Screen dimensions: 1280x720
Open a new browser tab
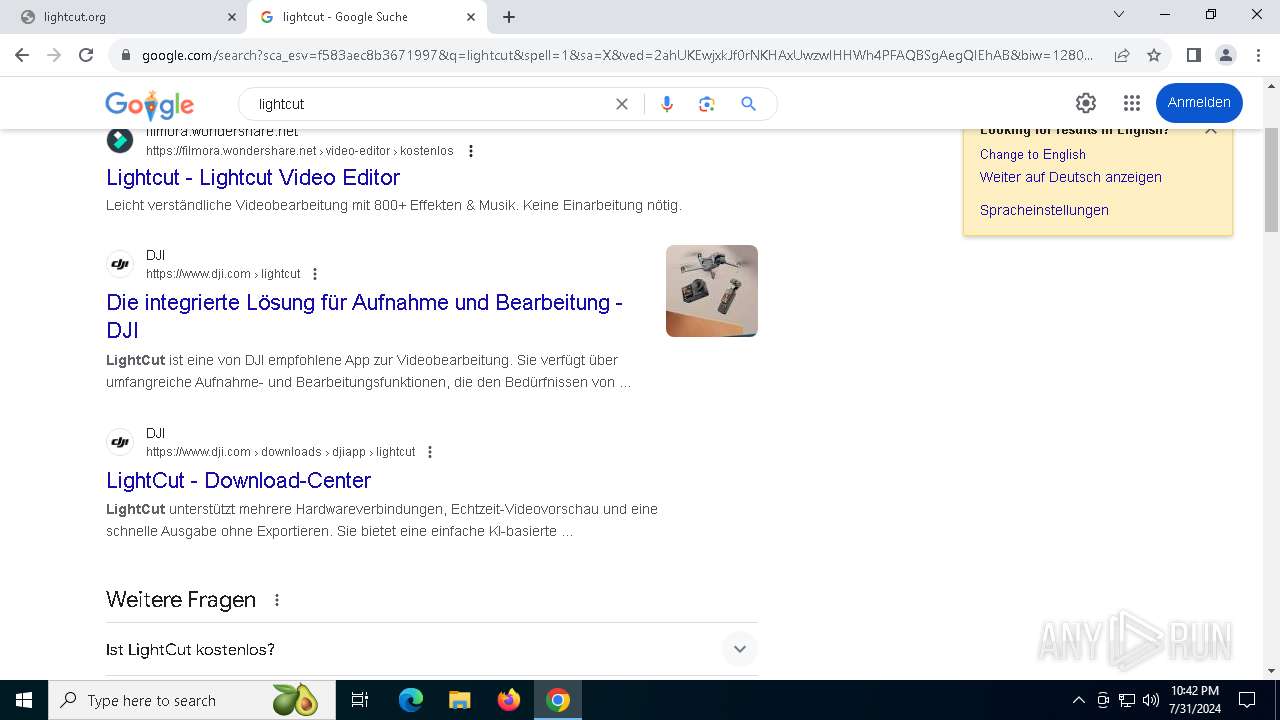(x=509, y=17)
